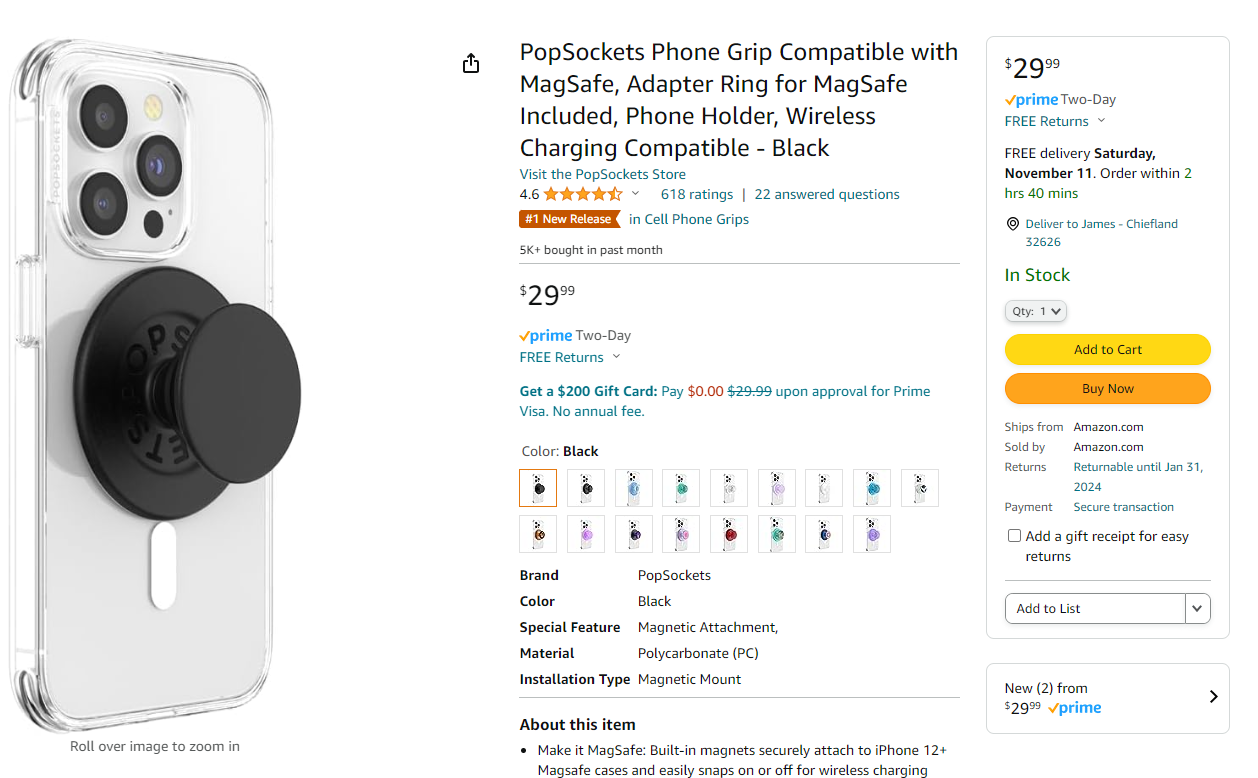Open the rating breakdown chevron
The width and height of the screenshot is (1258, 778).
[635, 194]
